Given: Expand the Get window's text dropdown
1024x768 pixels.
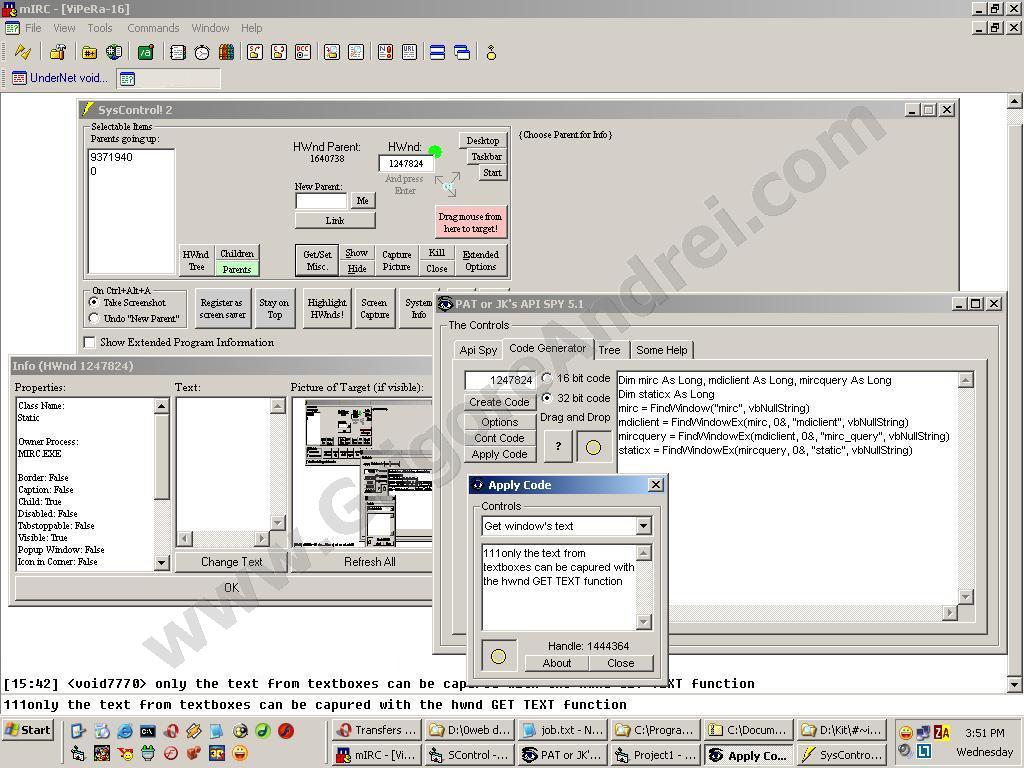Looking at the screenshot, I should (643, 526).
